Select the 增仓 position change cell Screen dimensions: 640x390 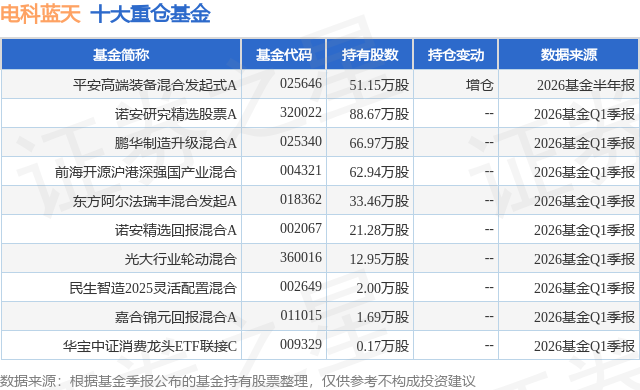[480, 85]
